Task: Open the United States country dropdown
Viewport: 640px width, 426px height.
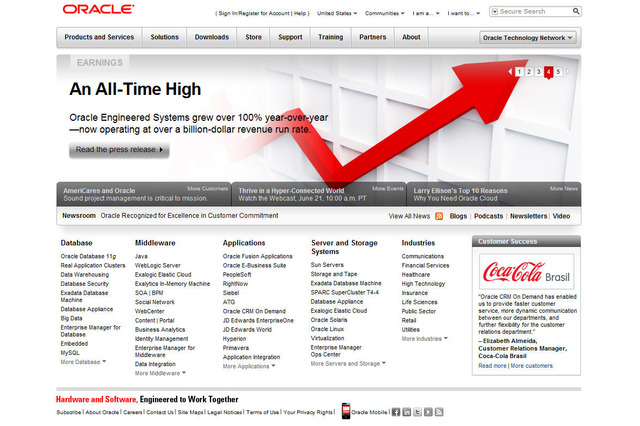Action: [x=337, y=13]
